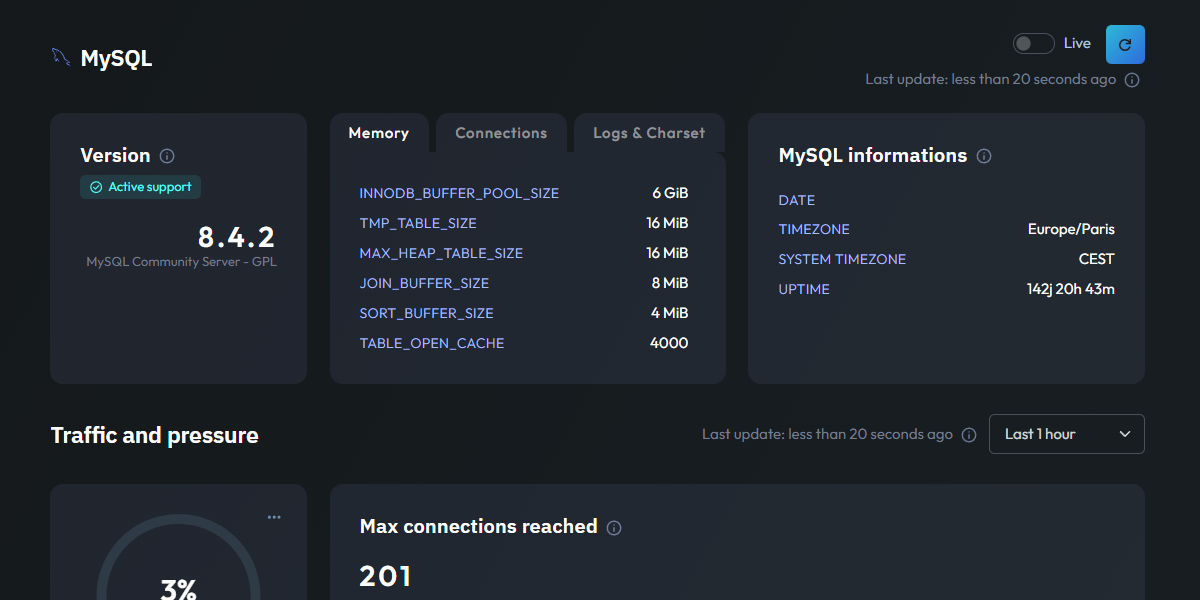
Task: Click the uptime value 142j 20h 43m
Action: 1071,289
